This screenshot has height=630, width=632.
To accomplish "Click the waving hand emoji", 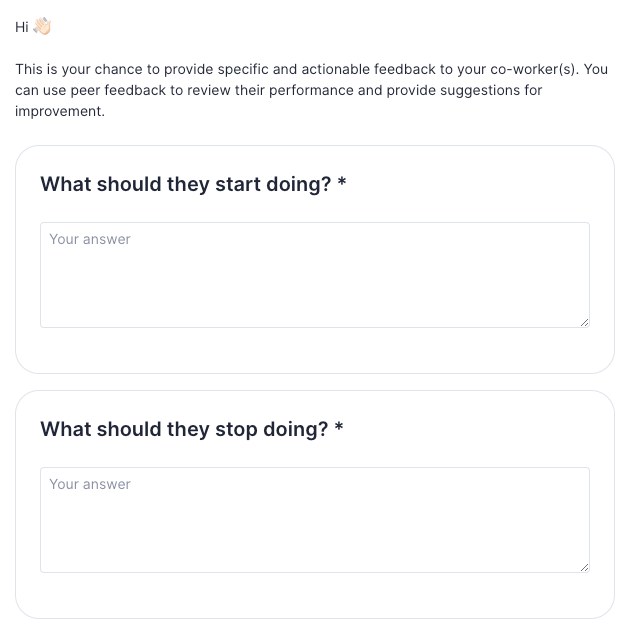I will pos(42,28).
